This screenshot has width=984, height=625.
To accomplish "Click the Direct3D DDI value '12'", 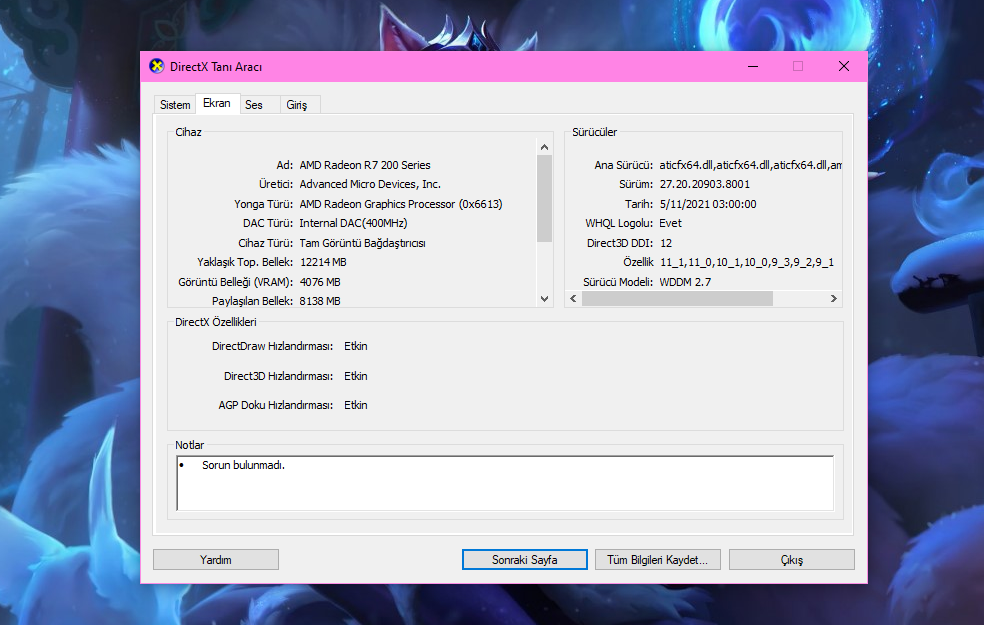I will [666, 243].
